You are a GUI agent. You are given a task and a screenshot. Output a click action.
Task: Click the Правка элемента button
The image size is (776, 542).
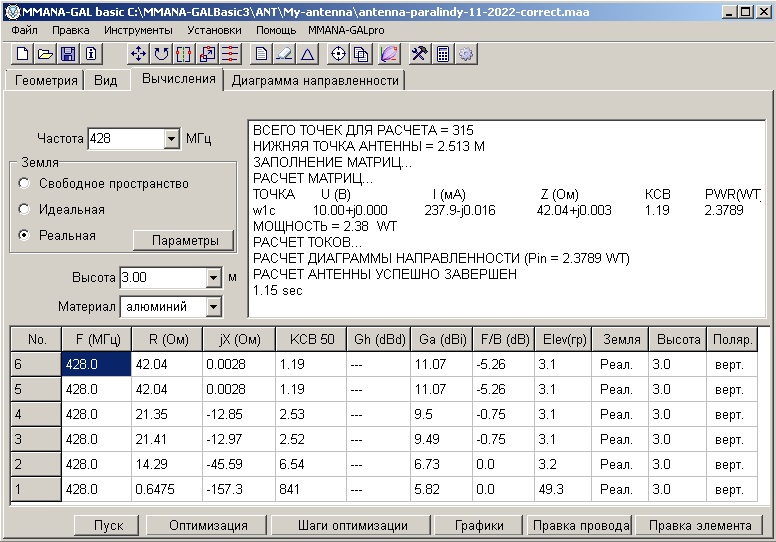700,525
